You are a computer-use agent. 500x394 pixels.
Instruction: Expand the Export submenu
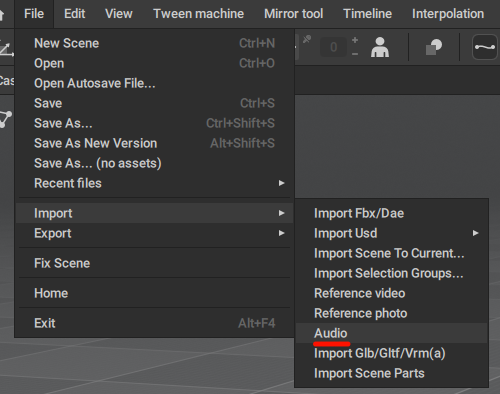(154, 233)
